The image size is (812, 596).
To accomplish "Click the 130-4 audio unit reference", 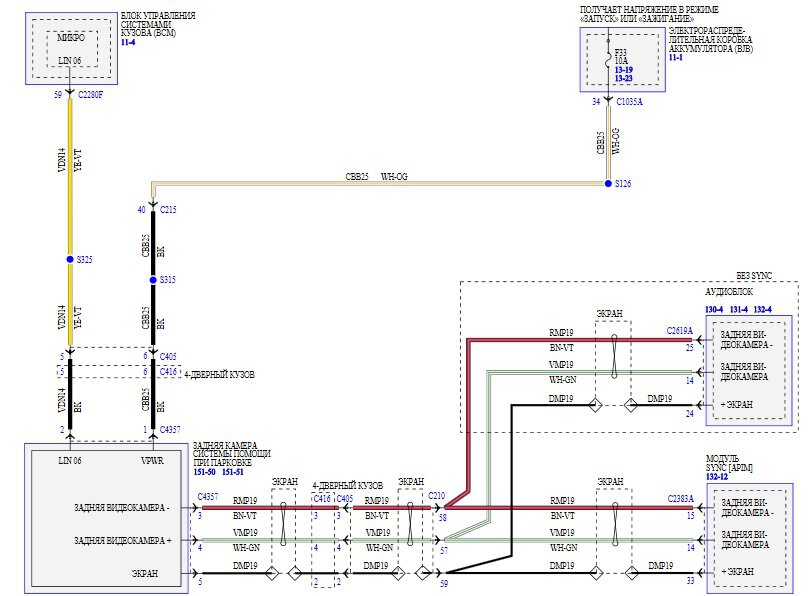I will point(714,309).
